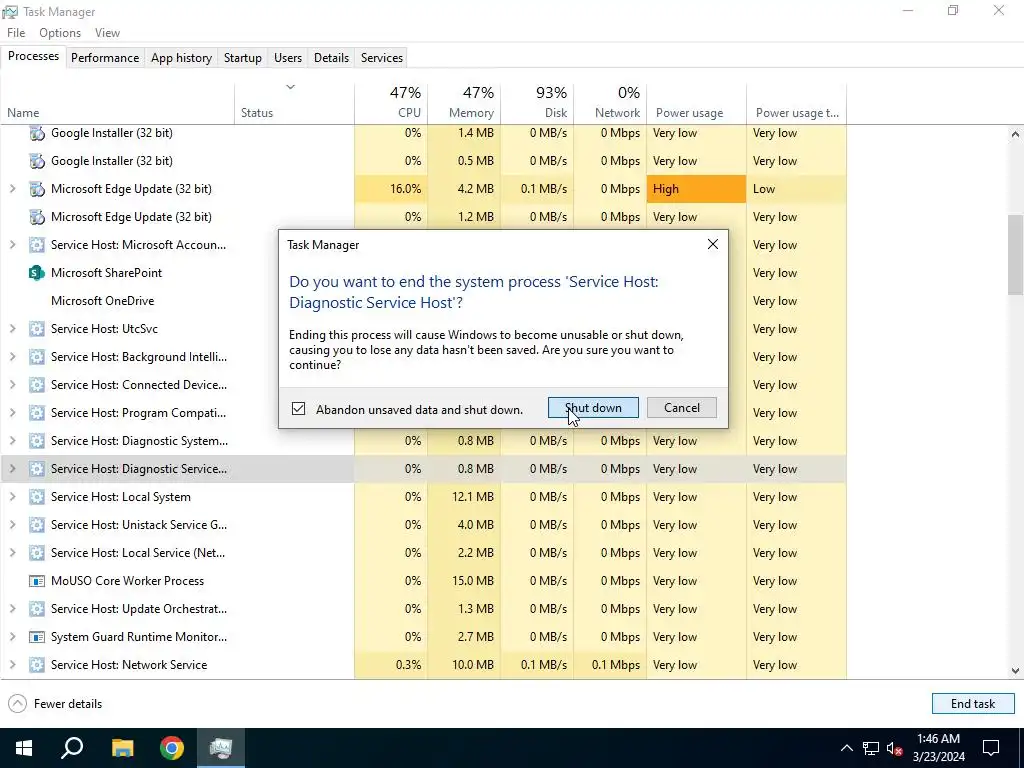Open the notification center icon
Screen dimensions: 1024x768
point(991,748)
